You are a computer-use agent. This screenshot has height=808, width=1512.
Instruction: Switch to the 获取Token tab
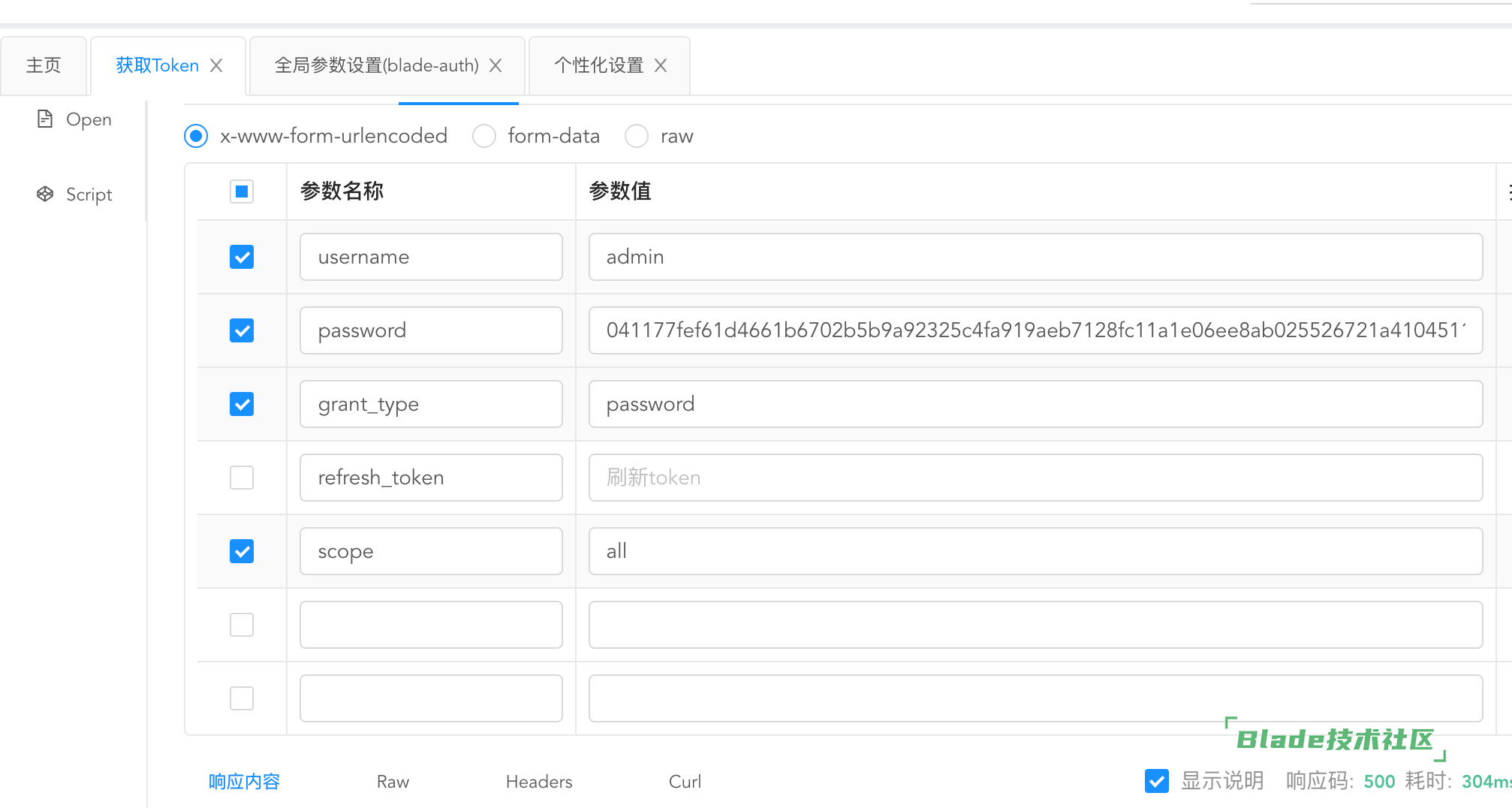[x=157, y=65]
